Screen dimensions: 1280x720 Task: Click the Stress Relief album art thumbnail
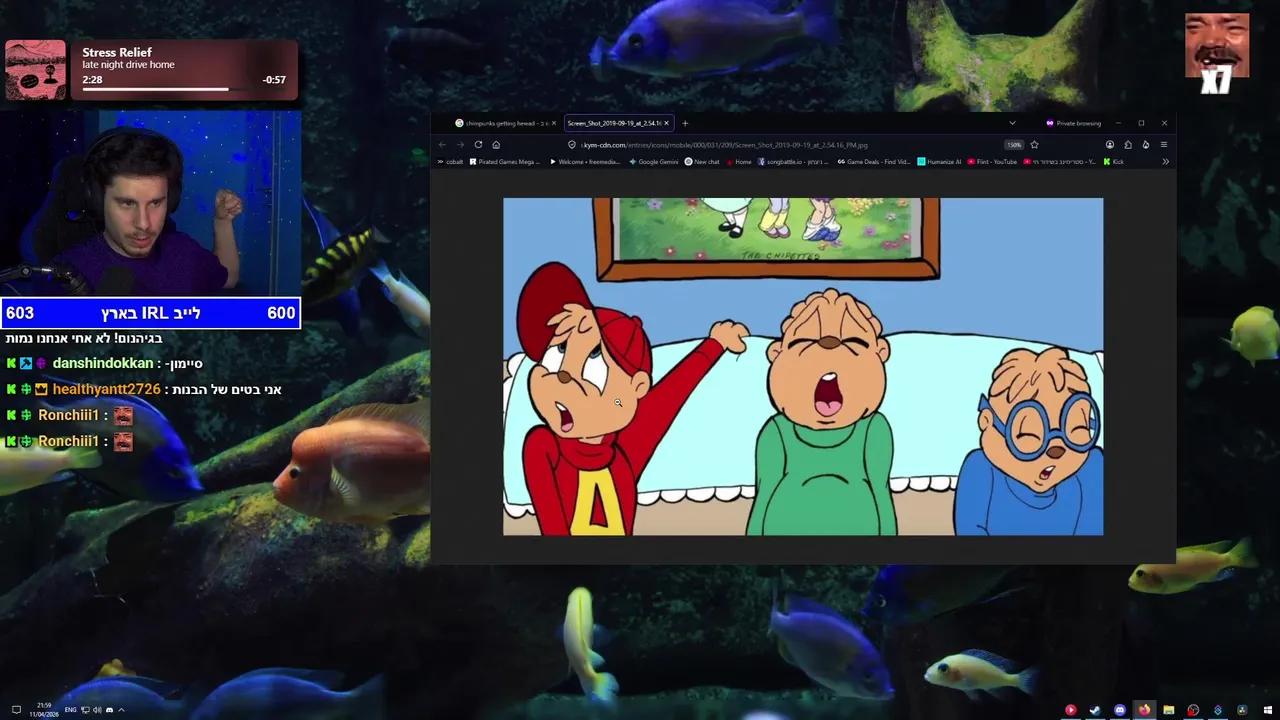(35, 70)
